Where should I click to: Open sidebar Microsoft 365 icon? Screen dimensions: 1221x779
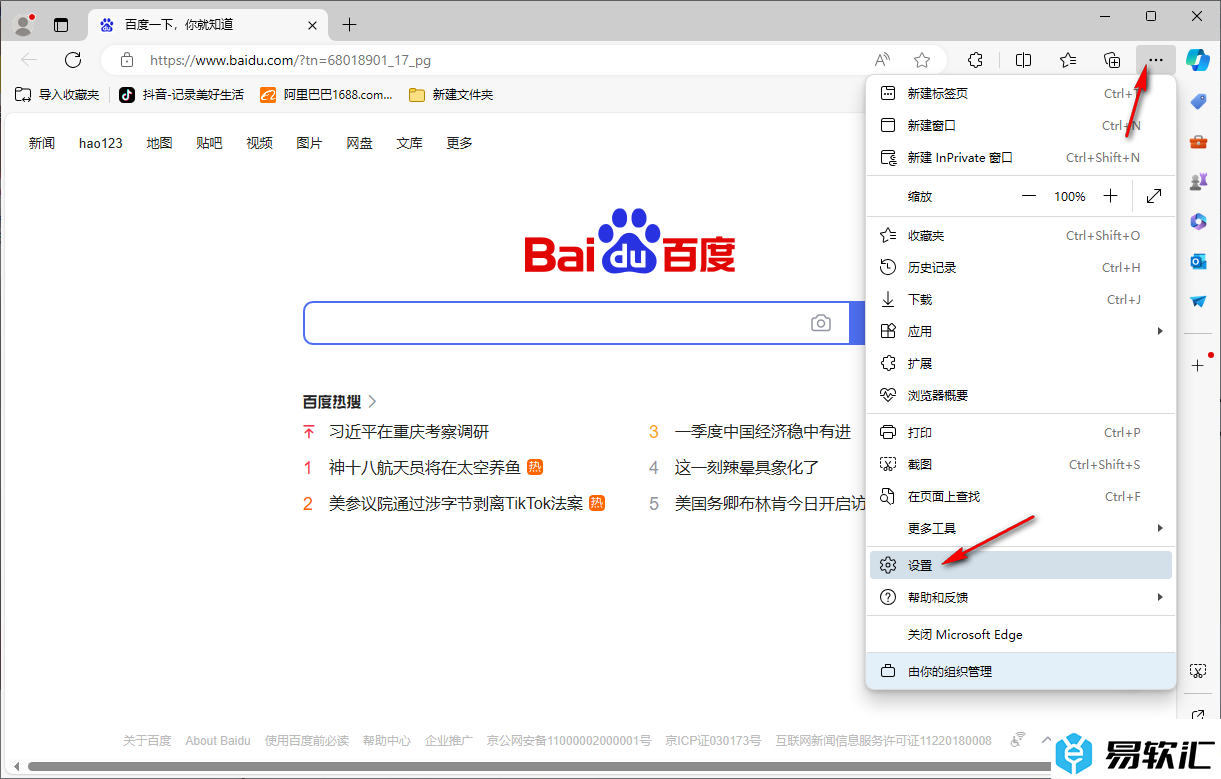tap(1198, 221)
